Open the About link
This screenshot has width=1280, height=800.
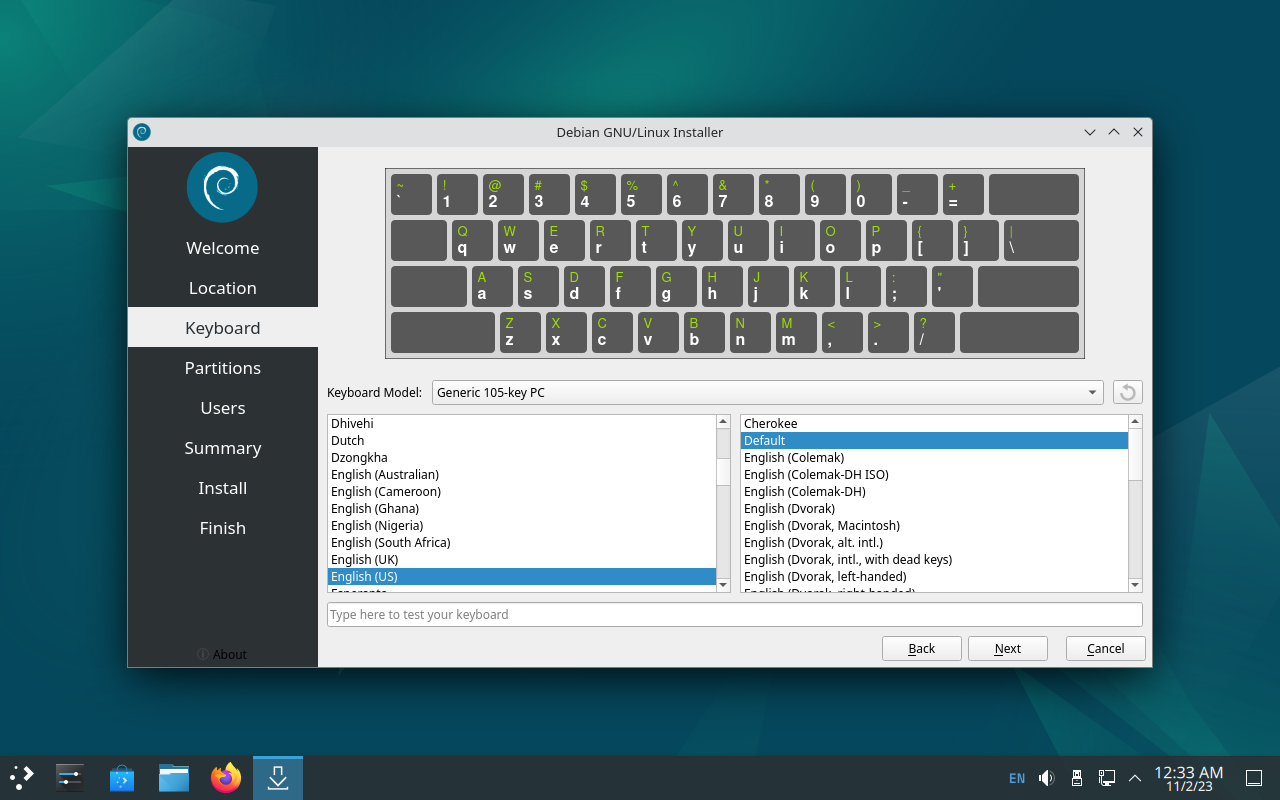[222, 654]
